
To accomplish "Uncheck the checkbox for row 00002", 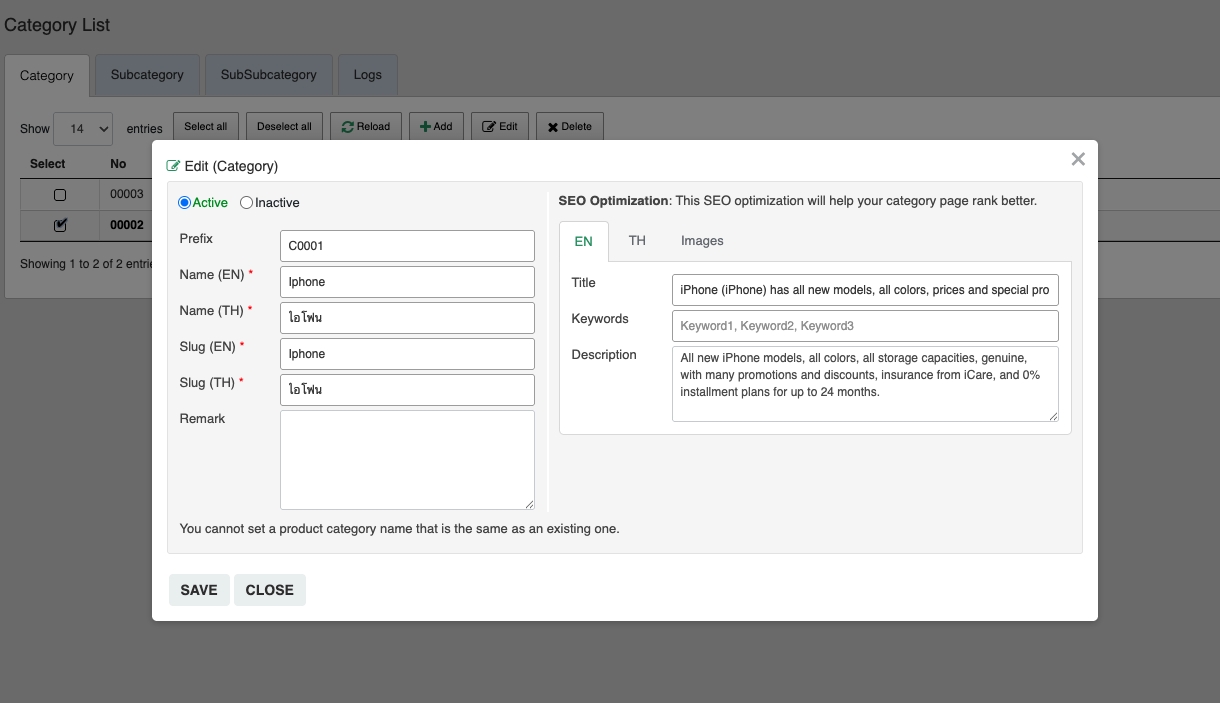I will (60, 226).
